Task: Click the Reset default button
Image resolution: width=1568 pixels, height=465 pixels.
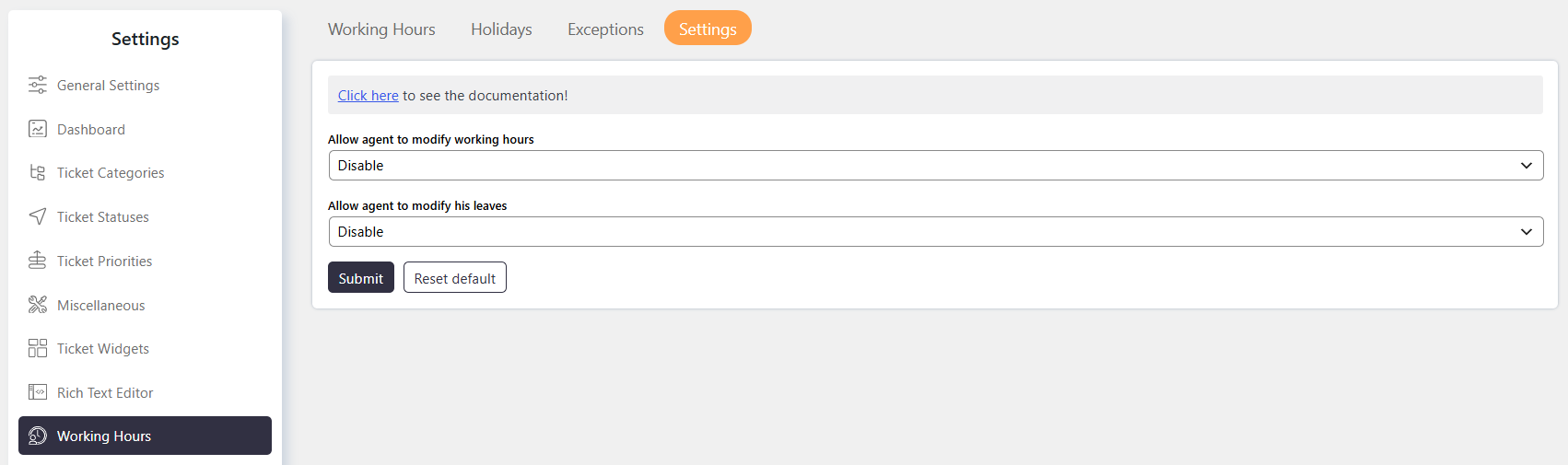Action: 455,277
